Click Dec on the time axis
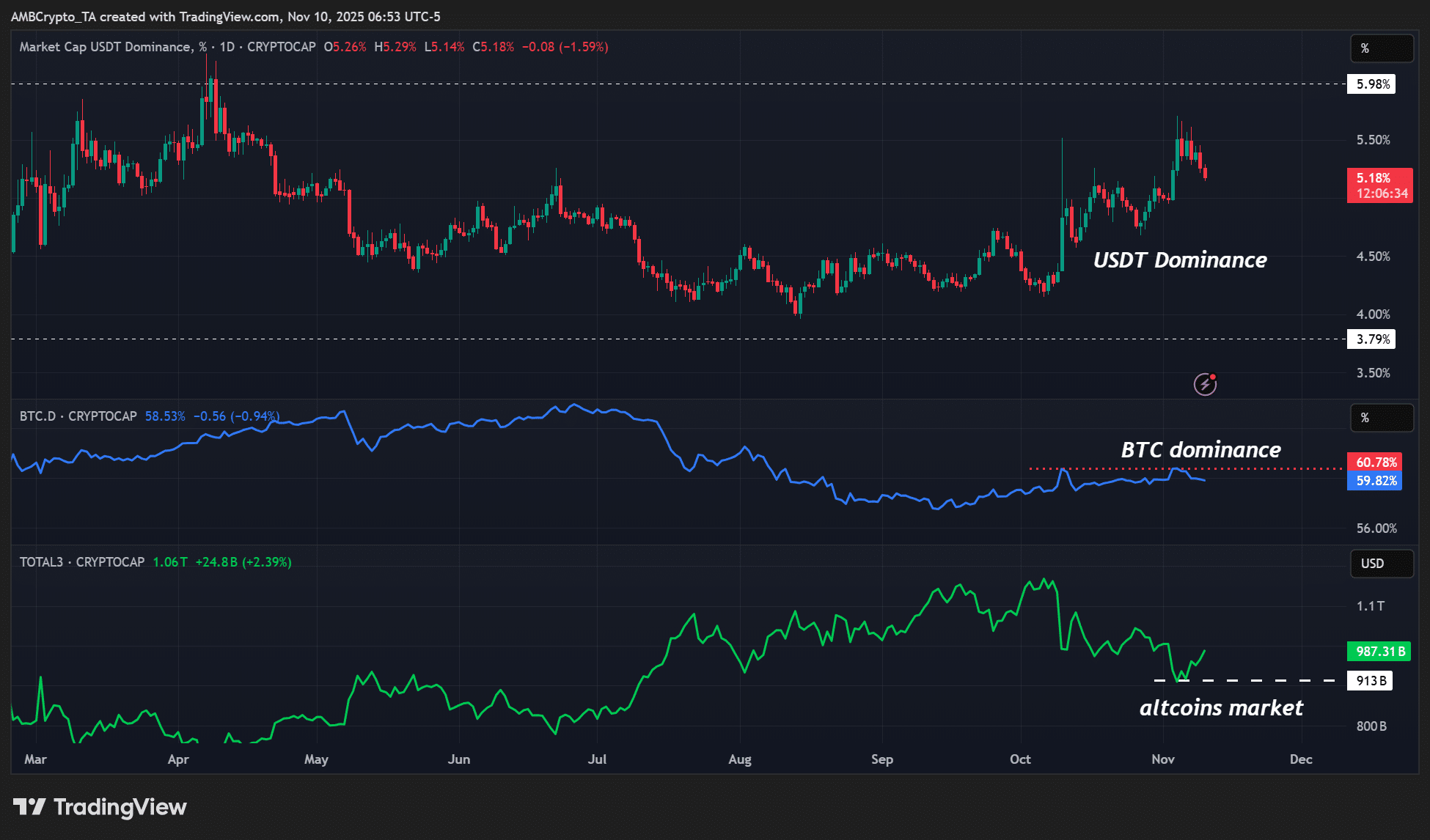The height and width of the screenshot is (840, 1430). point(1301,759)
